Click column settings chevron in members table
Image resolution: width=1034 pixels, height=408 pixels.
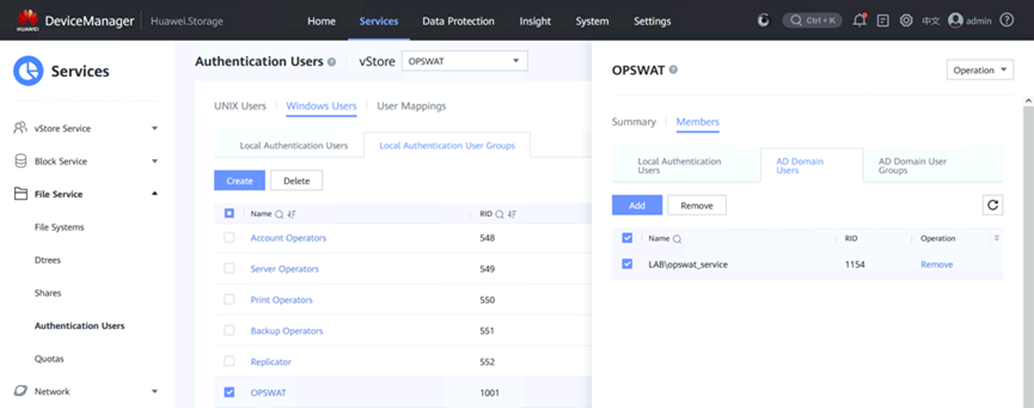tap(996, 238)
